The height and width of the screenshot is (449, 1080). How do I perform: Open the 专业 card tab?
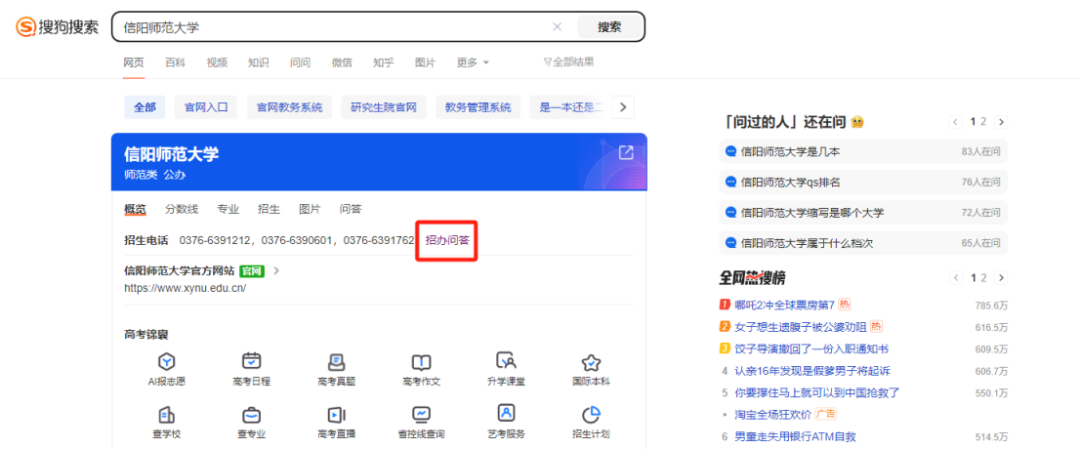[228, 209]
